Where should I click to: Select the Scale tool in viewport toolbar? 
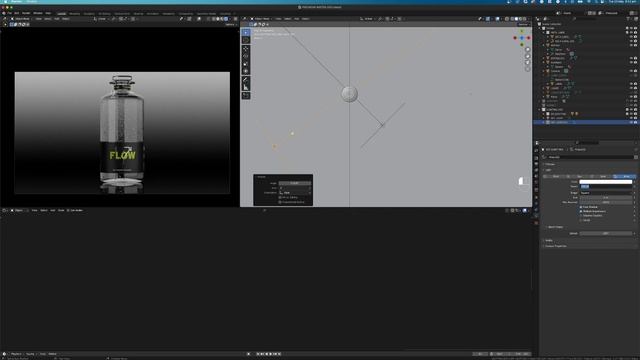point(246,64)
